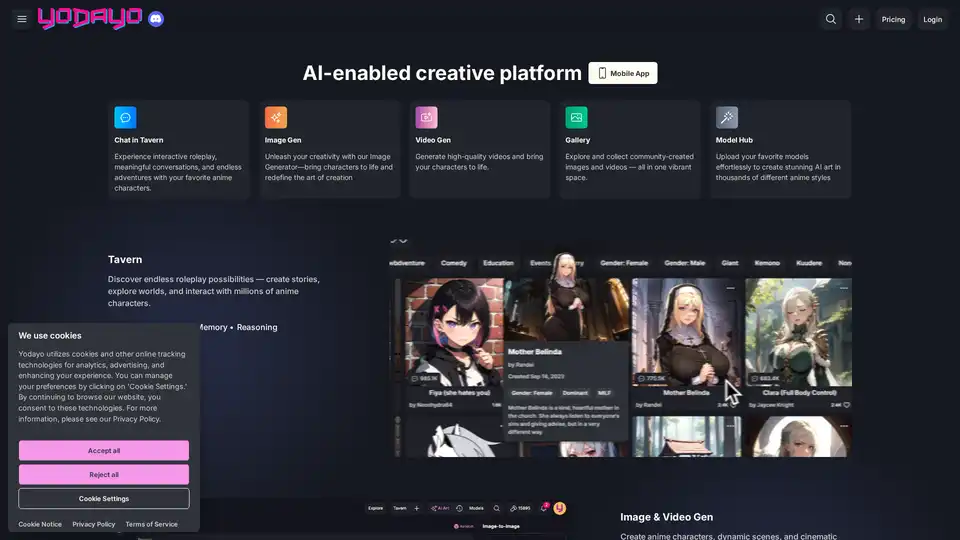The image size is (960, 540).
Task: Open the hamburger menu
Action: pyautogui.click(x=22, y=19)
